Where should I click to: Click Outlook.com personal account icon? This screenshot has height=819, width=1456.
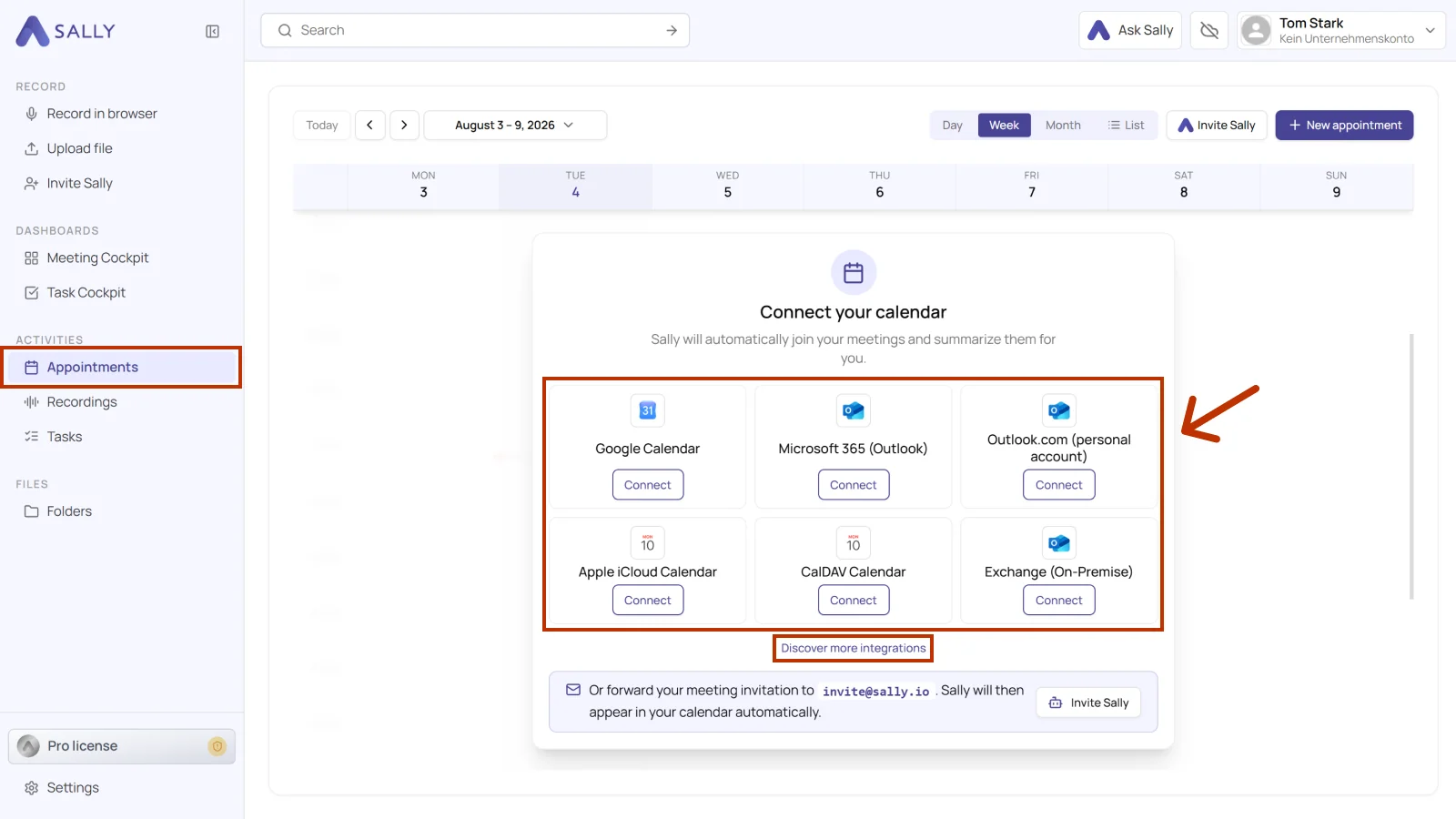1059,410
